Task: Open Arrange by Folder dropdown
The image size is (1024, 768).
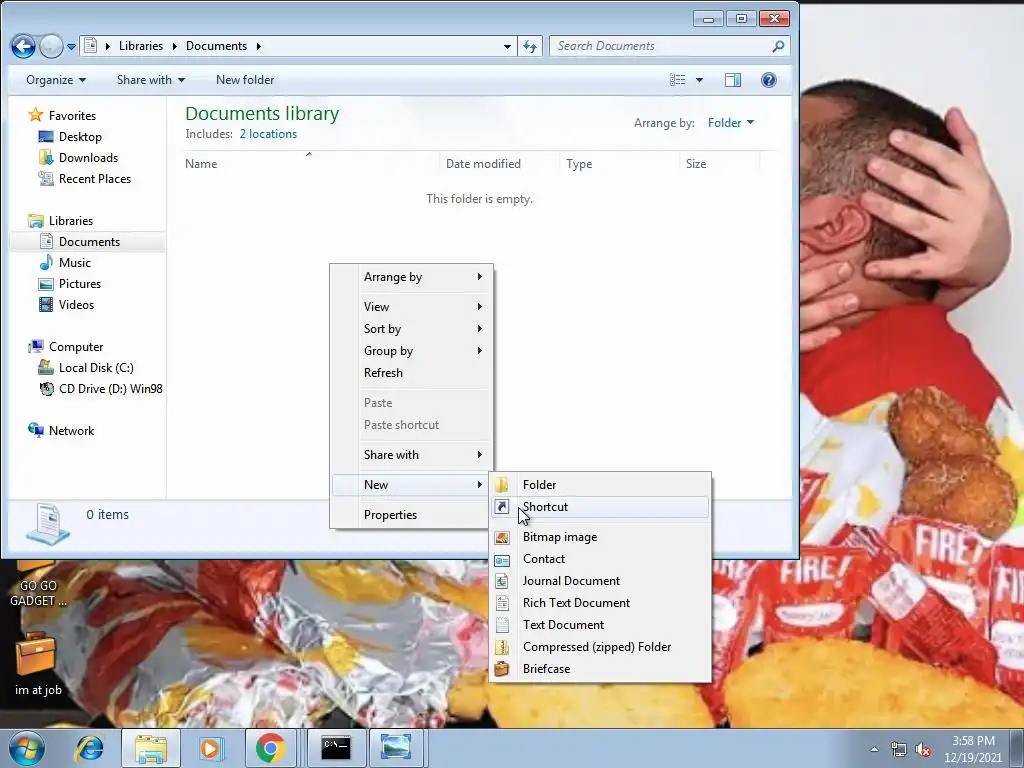Action: point(731,123)
